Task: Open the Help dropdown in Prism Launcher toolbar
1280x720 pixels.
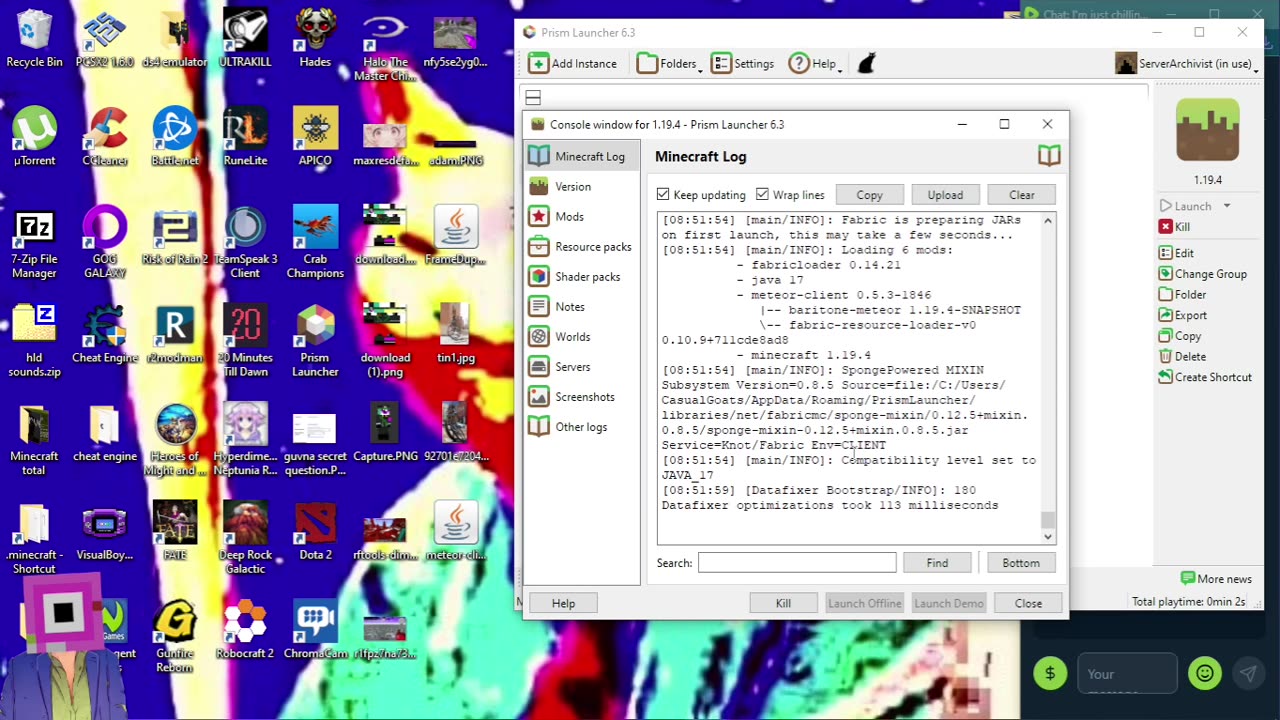Action: (815, 63)
